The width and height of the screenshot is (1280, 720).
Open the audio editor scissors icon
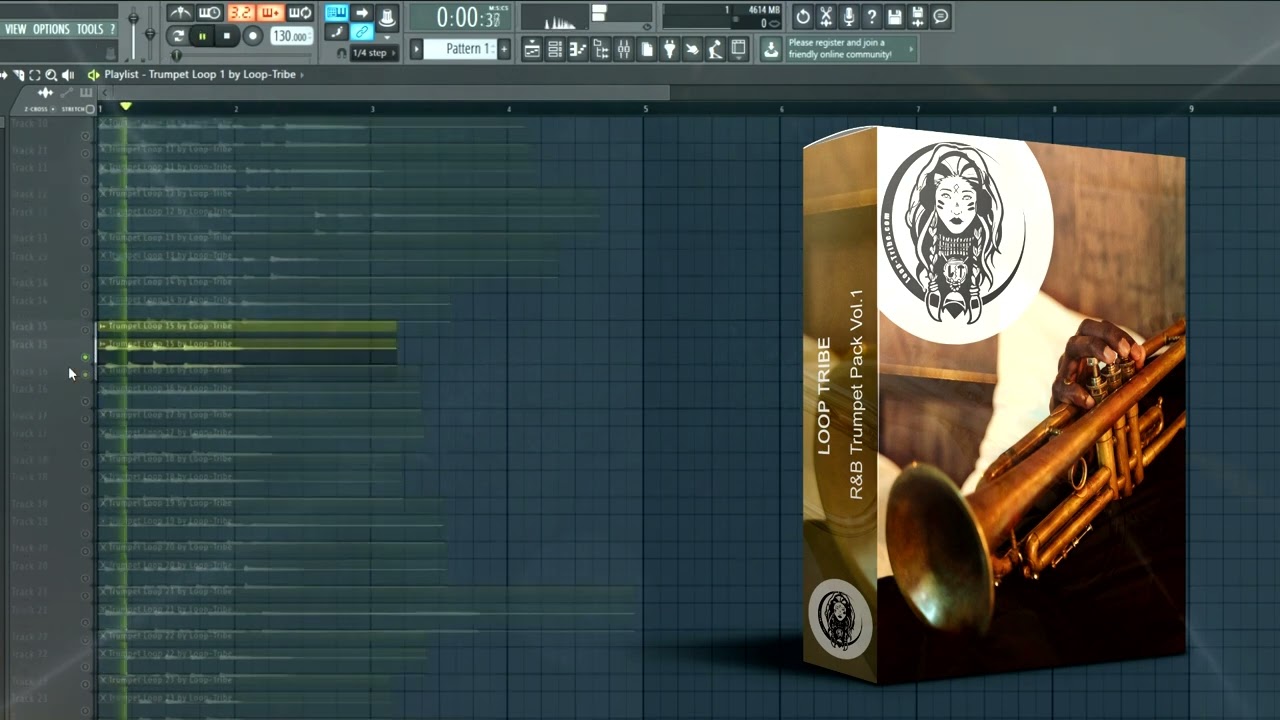826,16
